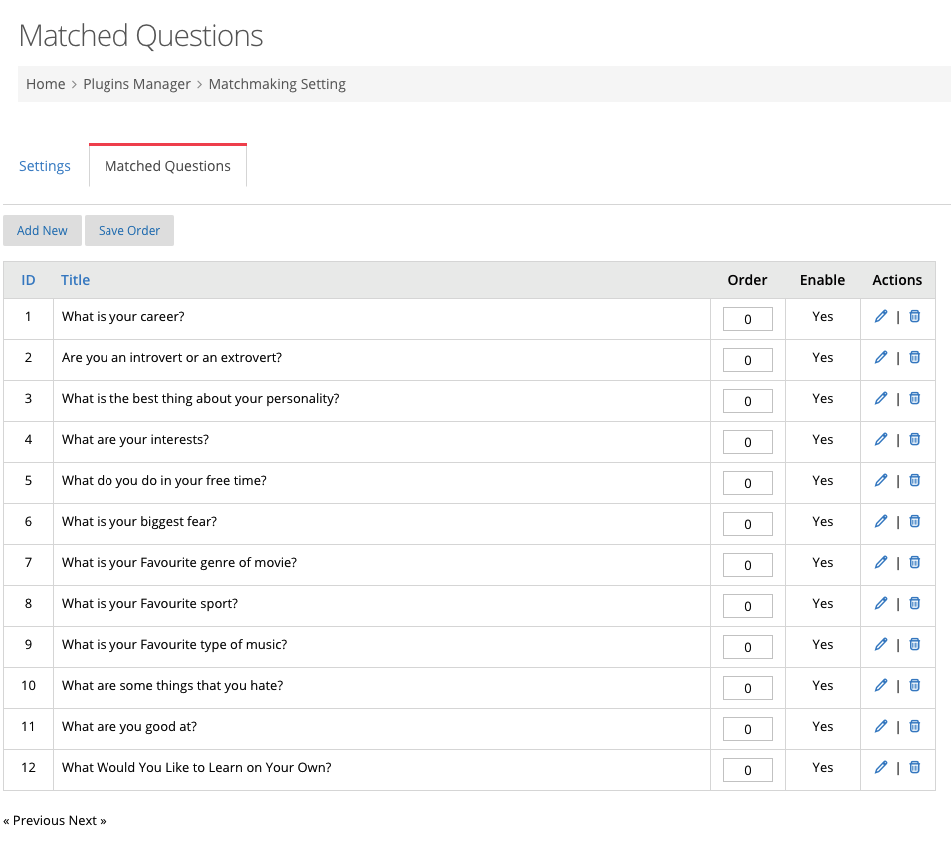Switch to the Settings tab
This screenshot has width=951, height=841.
coord(45,166)
